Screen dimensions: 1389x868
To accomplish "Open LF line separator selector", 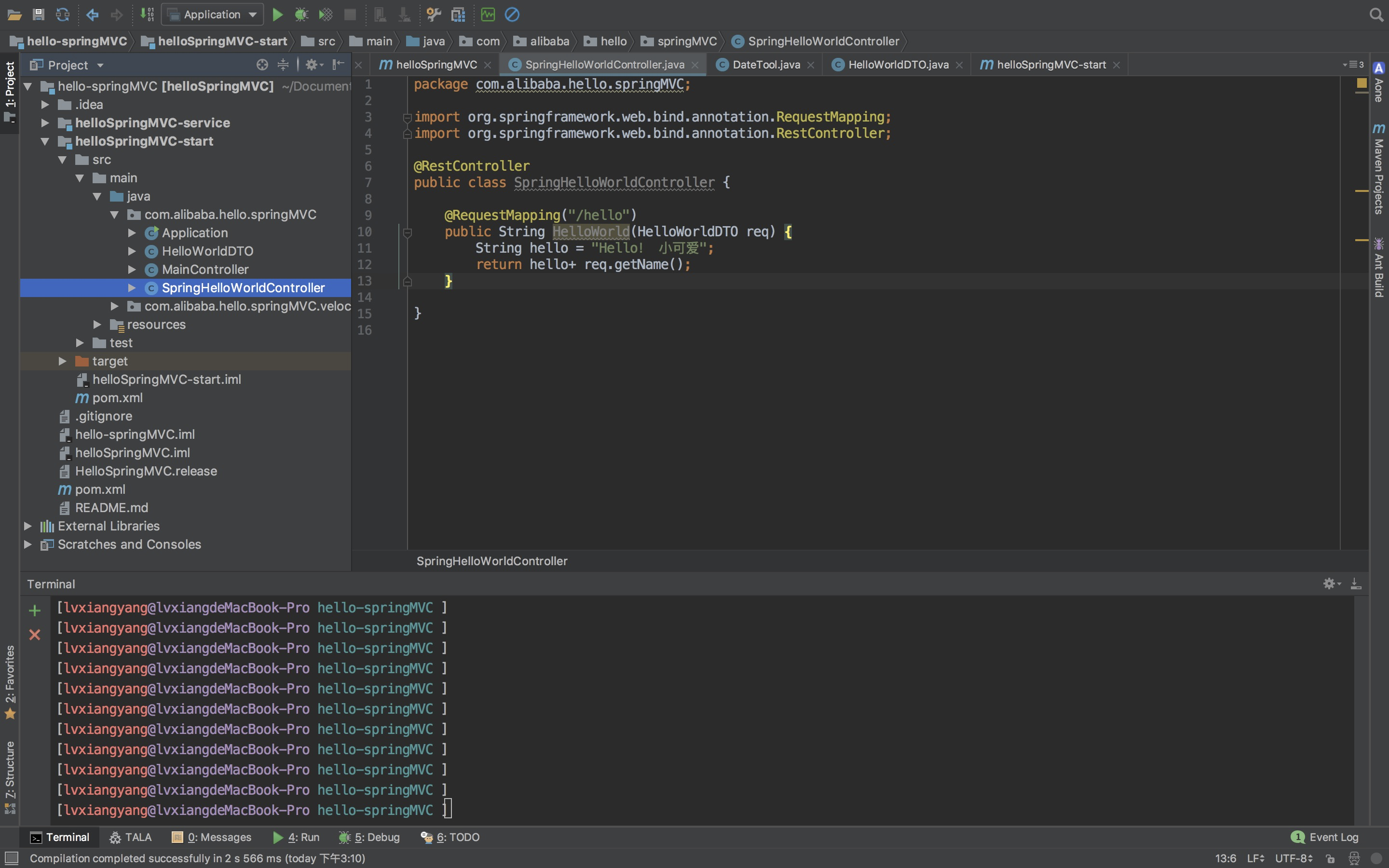I will tap(1255, 859).
